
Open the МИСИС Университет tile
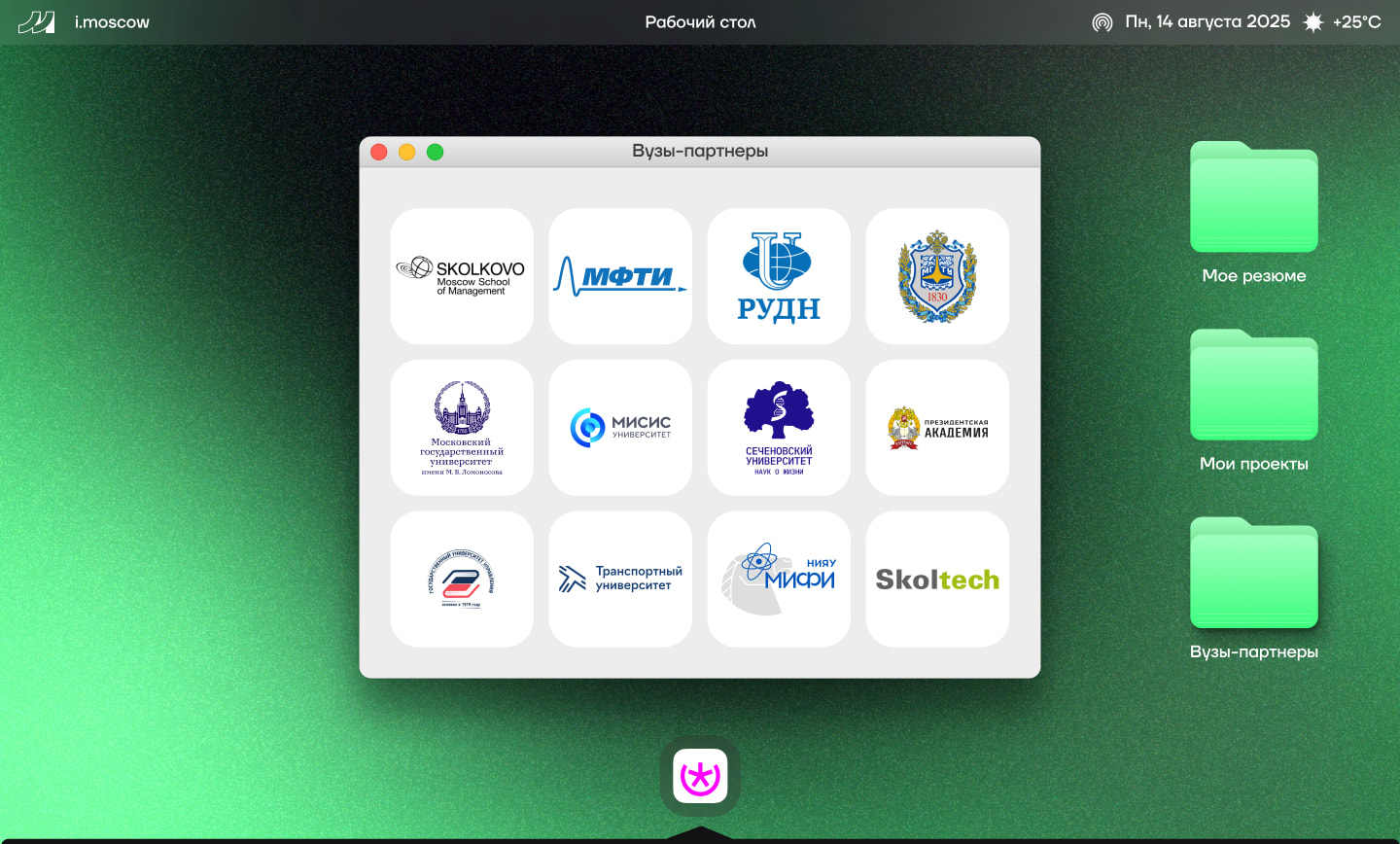click(x=620, y=428)
